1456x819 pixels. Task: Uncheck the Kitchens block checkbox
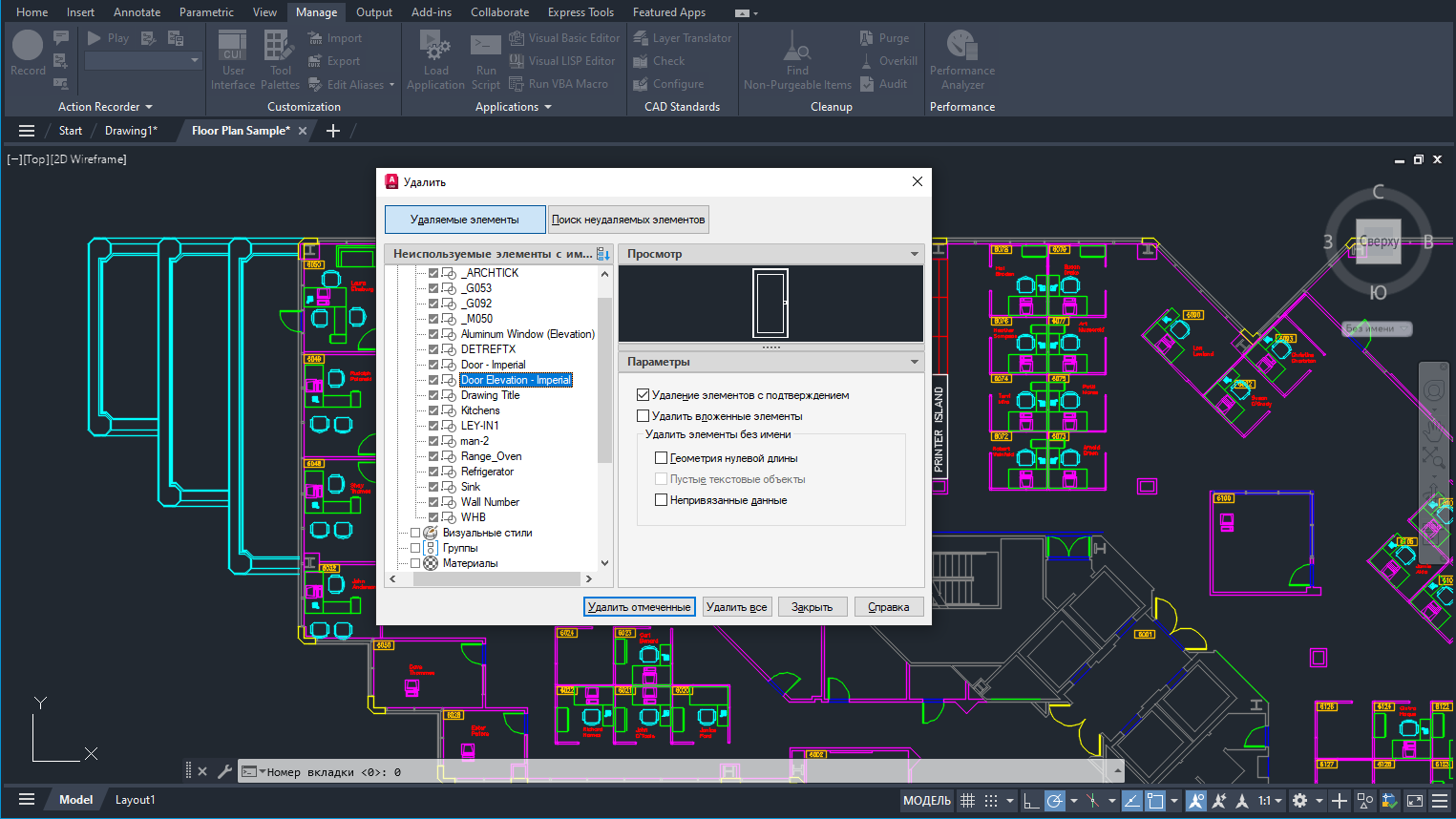click(433, 410)
